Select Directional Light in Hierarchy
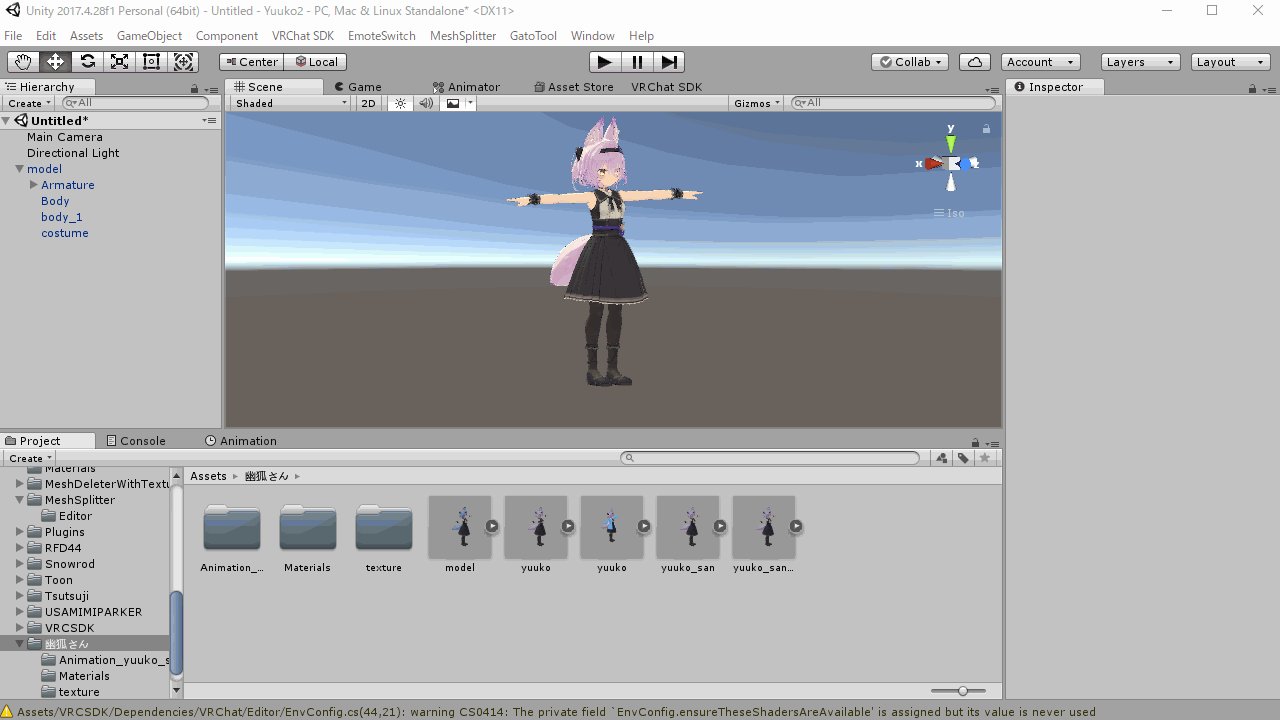The width and height of the screenshot is (1280, 720). [x=73, y=153]
